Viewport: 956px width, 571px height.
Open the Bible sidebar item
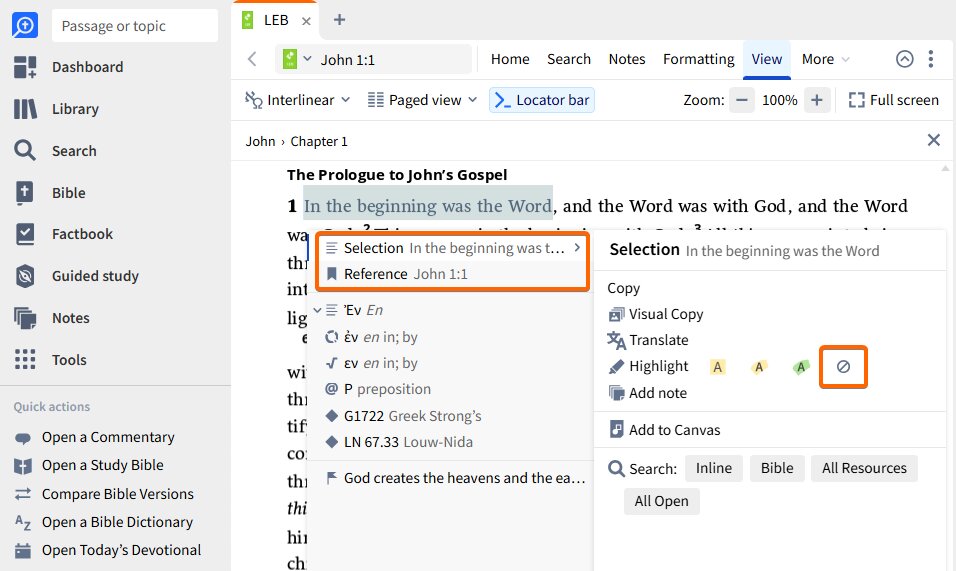pyautogui.click(x=49, y=193)
